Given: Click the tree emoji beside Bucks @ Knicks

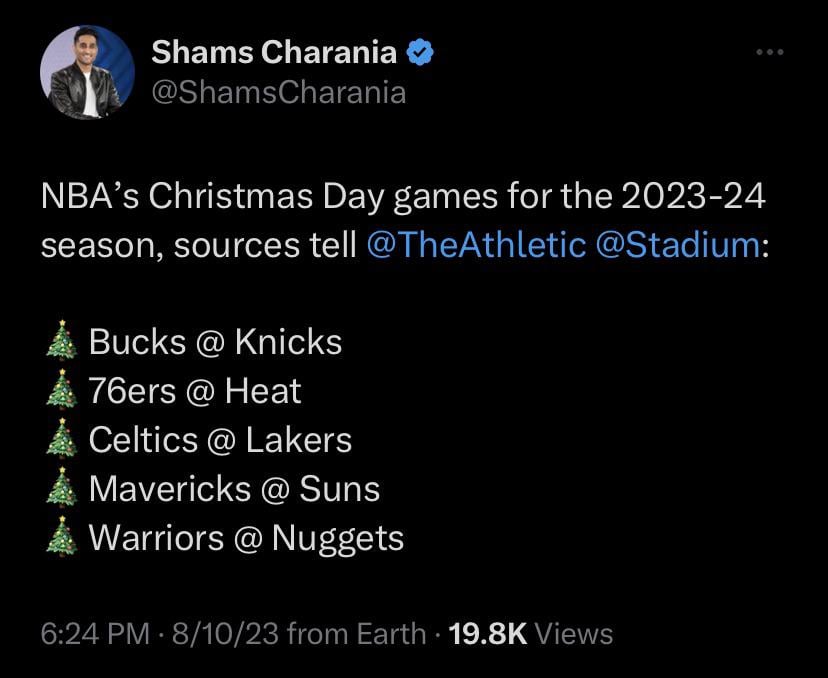Looking at the screenshot, I should coord(62,342).
